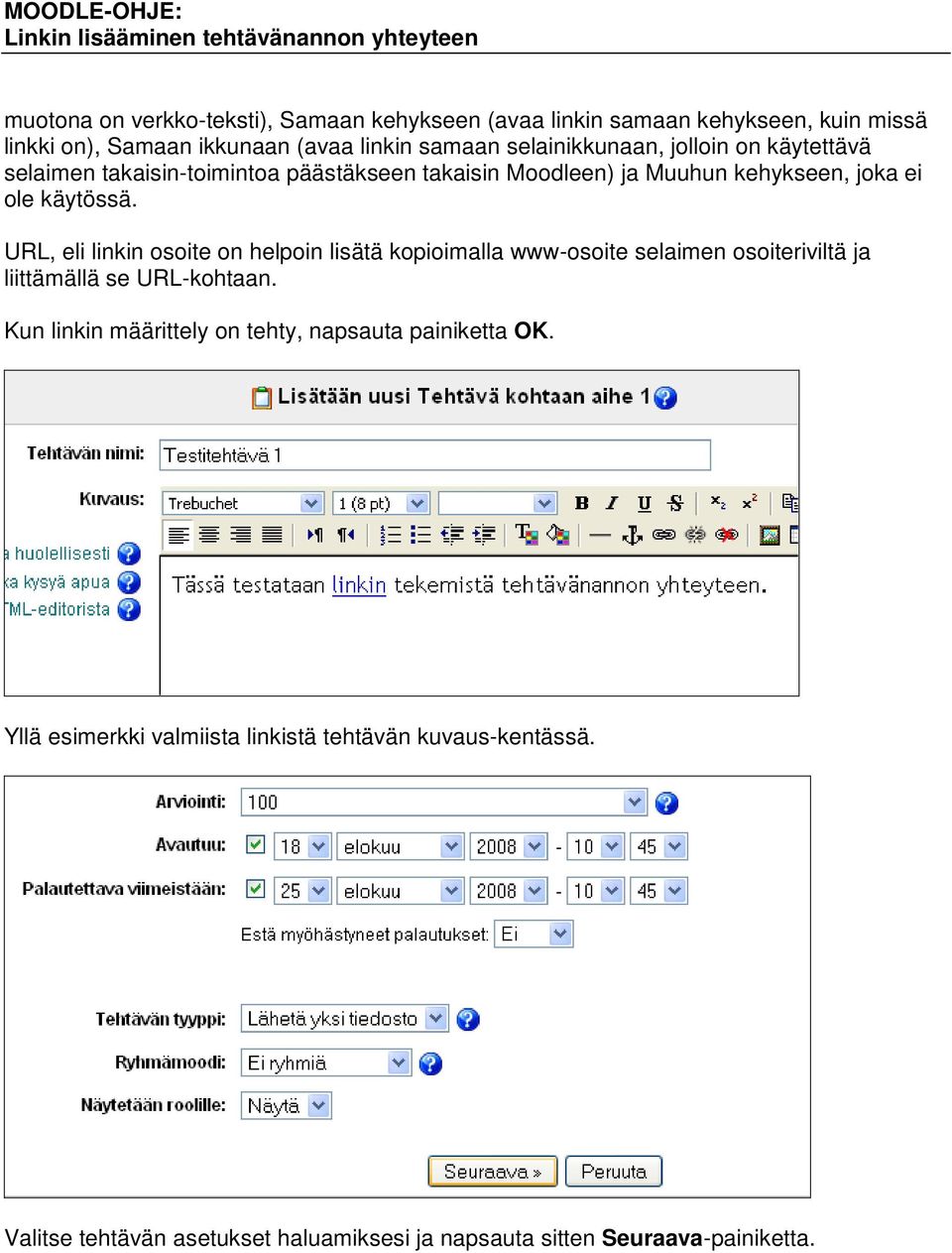Choose the background fill color tool
The height and width of the screenshot is (1253, 952).
(558, 535)
